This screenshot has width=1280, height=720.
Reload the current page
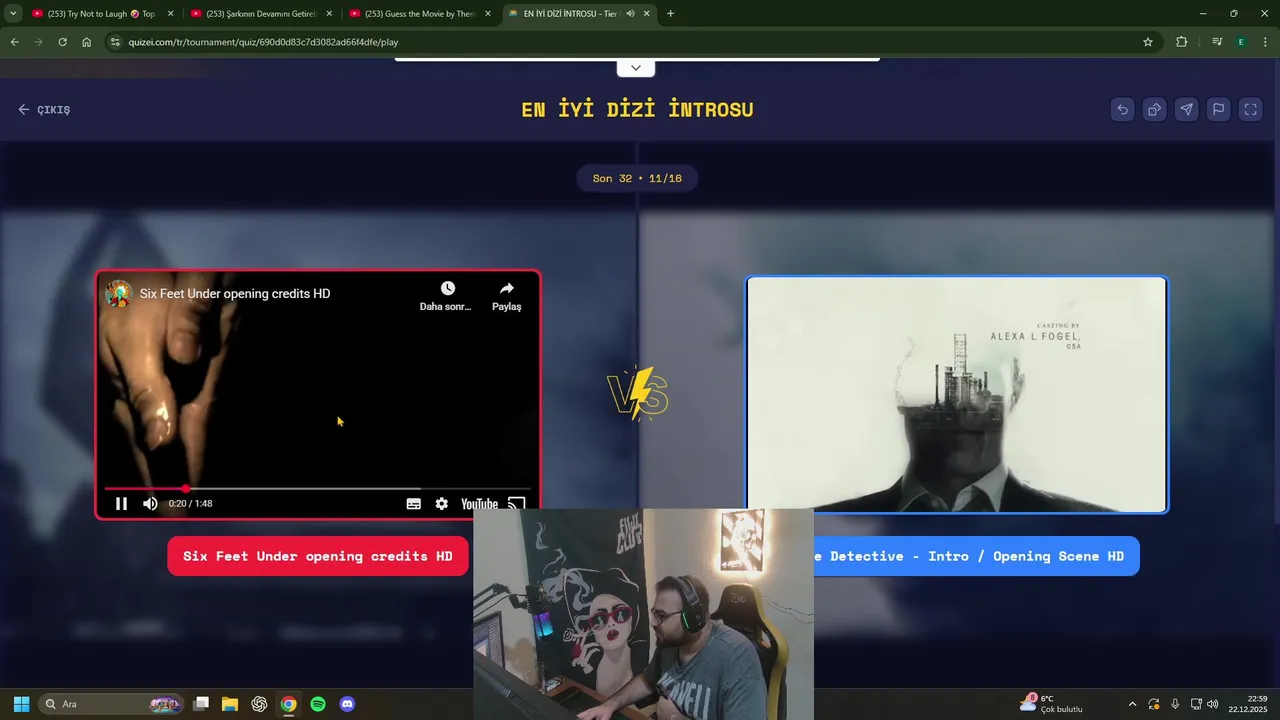62,42
